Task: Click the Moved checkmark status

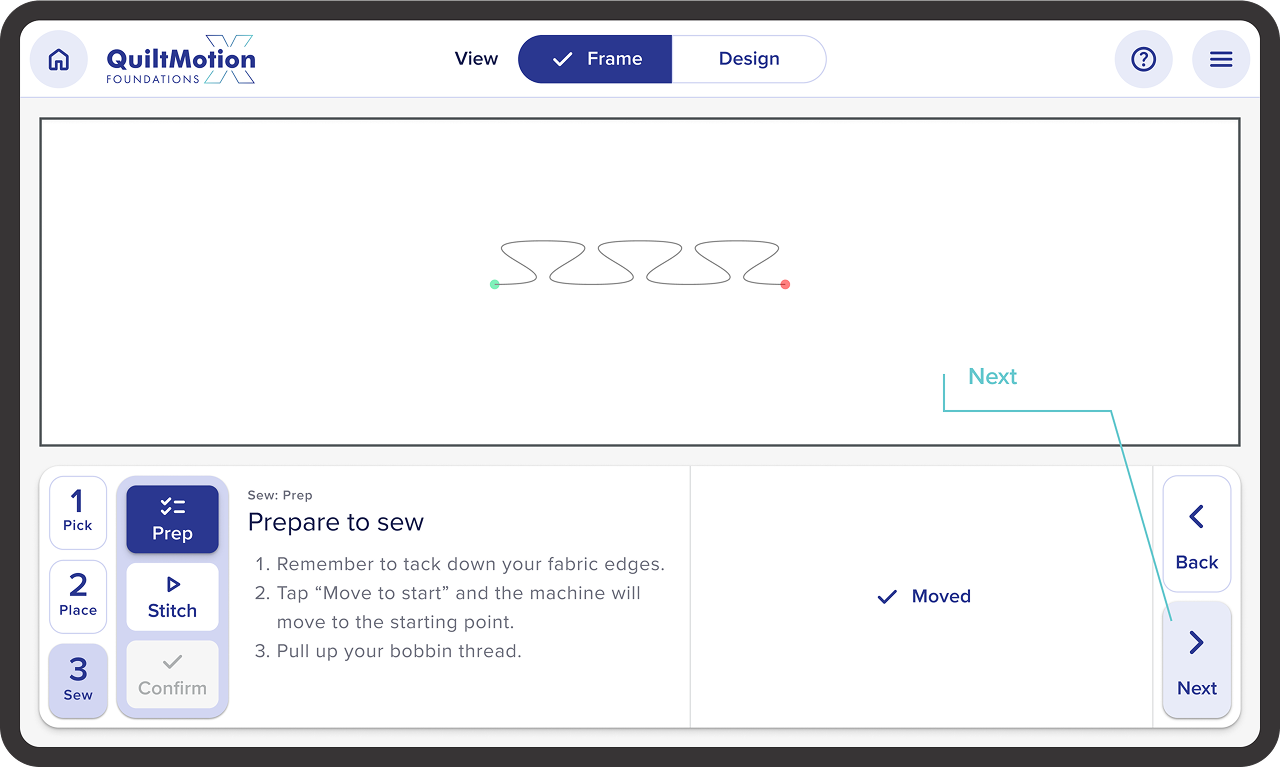Action: tap(923, 597)
